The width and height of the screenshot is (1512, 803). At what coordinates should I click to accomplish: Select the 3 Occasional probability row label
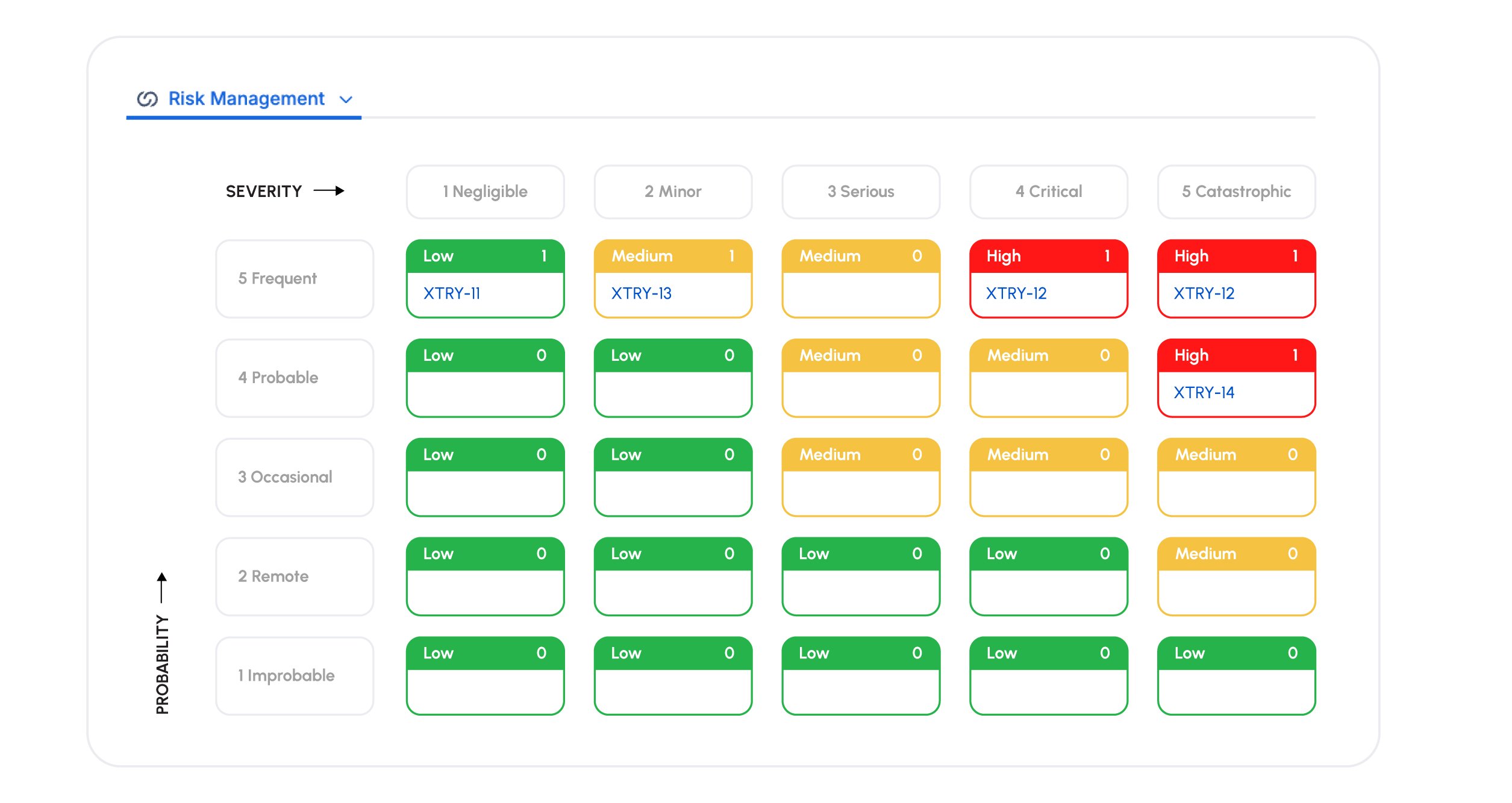coord(295,478)
